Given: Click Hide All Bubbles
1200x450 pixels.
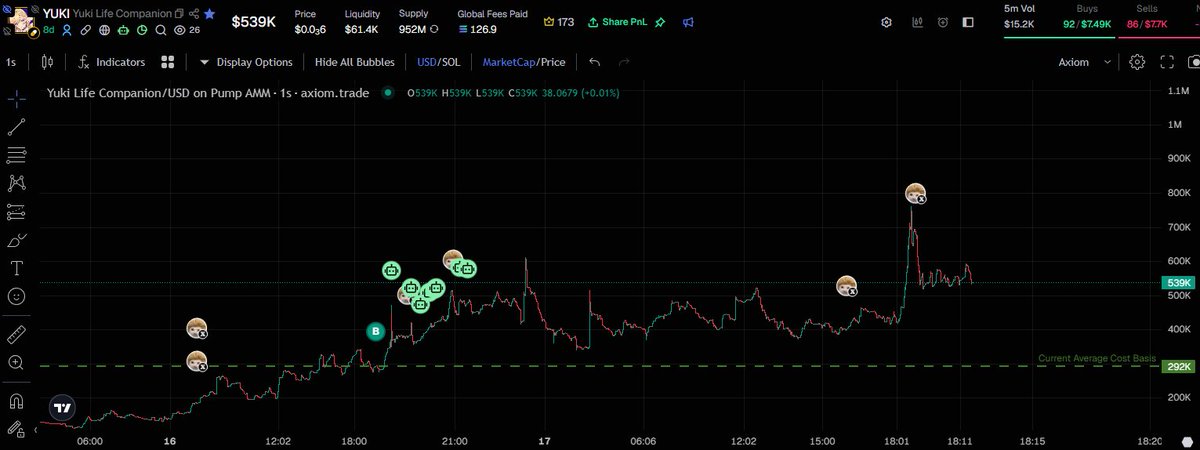Looking at the screenshot, I should coord(354,62).
